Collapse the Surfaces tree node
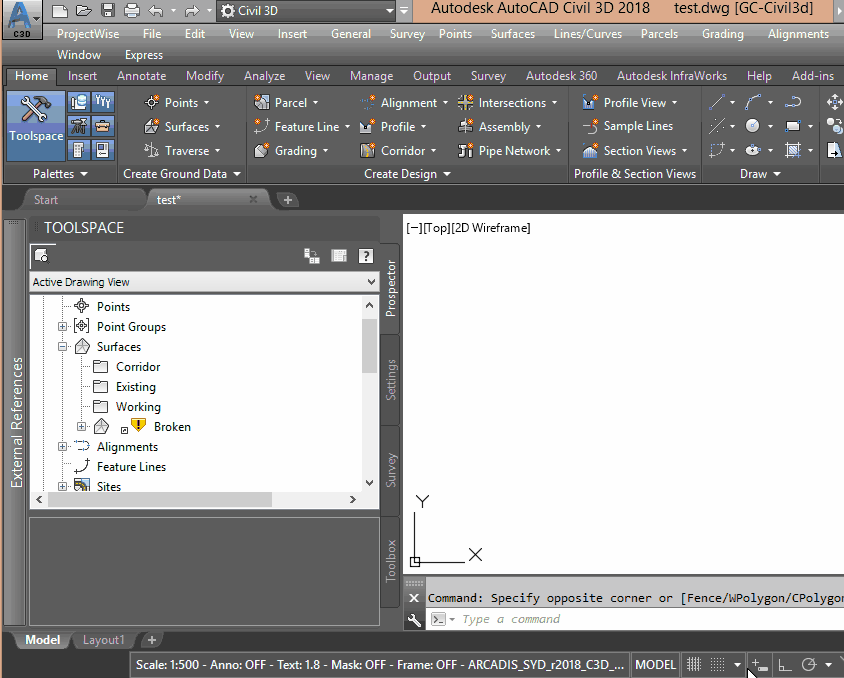The height and width of the screenshot is (678, 844). pyautogui.click(x=62, y=347)
